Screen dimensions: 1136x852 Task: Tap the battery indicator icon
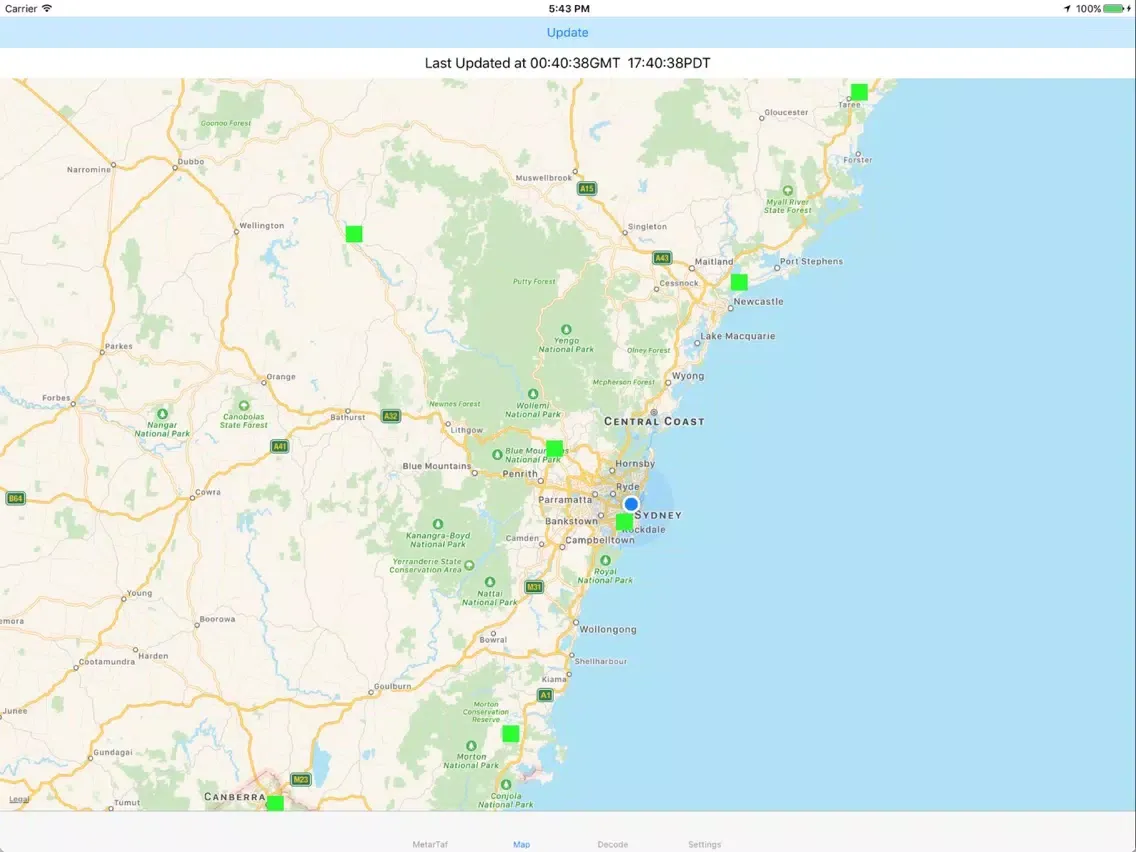(x=1116, y=9)
